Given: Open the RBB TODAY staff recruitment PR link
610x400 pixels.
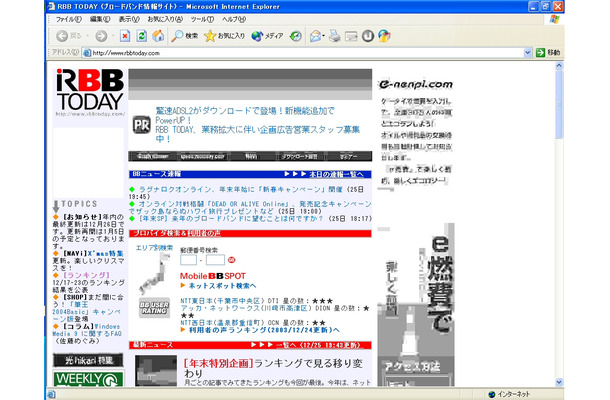Looking at the screenshot, I should pyautogui.click(x=258, y=134).
